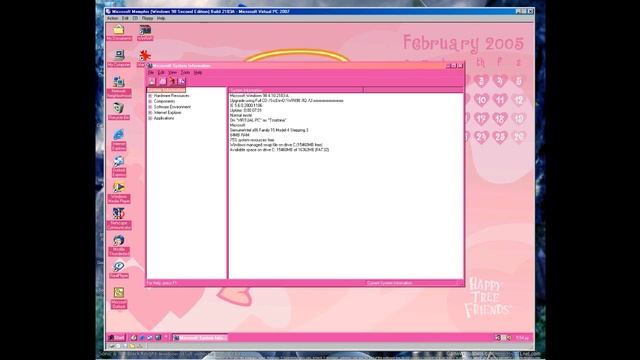Screen dimensions: 640x360
Task: Expand the Hardware Resources tree node
Action: [150, 96]
